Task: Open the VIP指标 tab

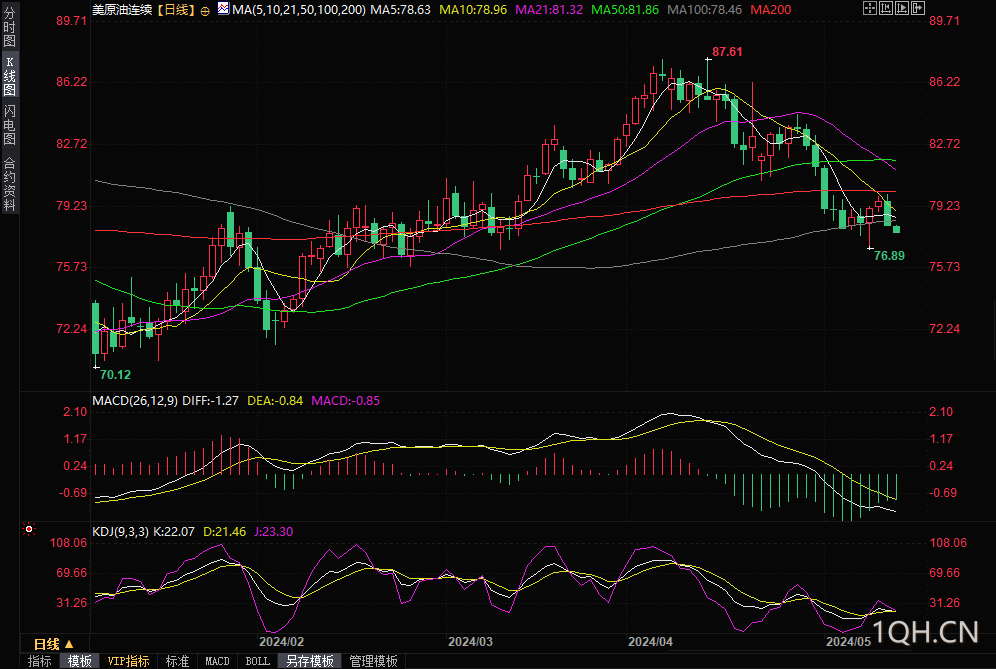Action: (128, 661)
